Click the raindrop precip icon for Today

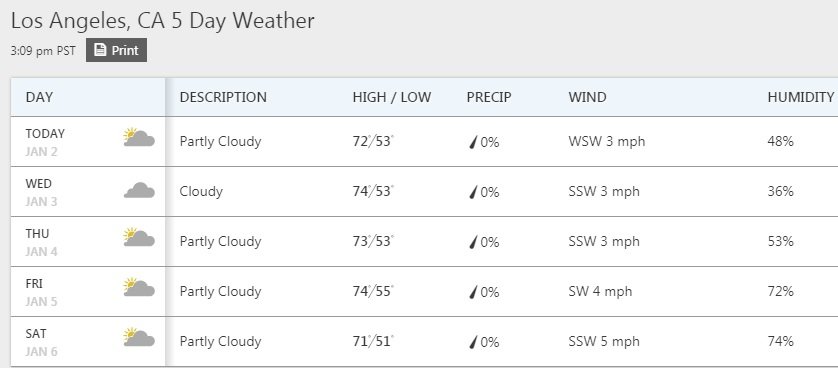[x=473, y=142]
